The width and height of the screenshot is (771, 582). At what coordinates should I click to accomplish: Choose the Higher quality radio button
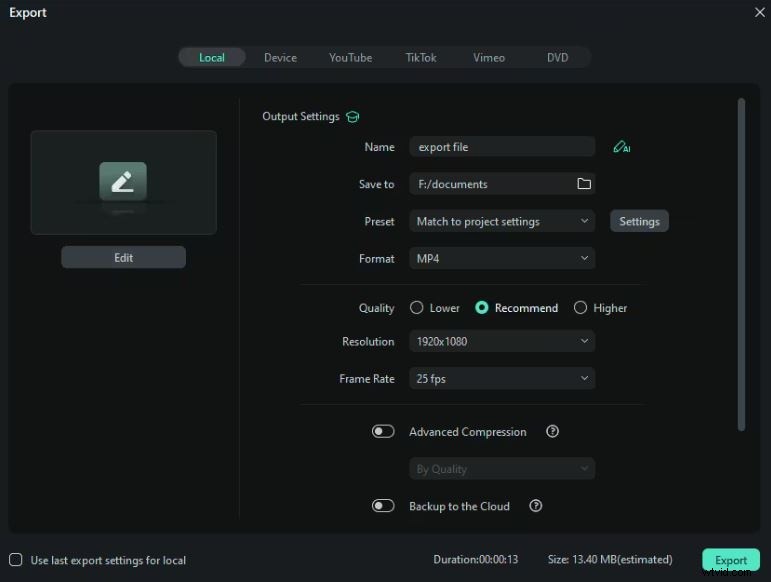[x=580, y=308]
